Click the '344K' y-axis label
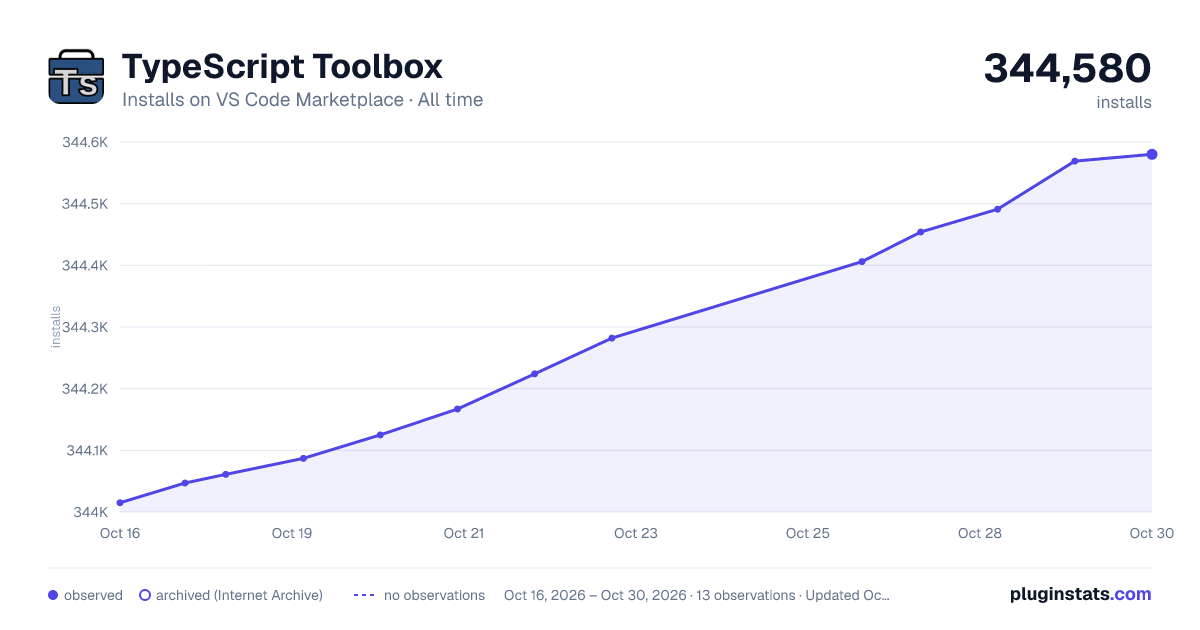Screen dimensions: 1200x630 tap(91, 512)
